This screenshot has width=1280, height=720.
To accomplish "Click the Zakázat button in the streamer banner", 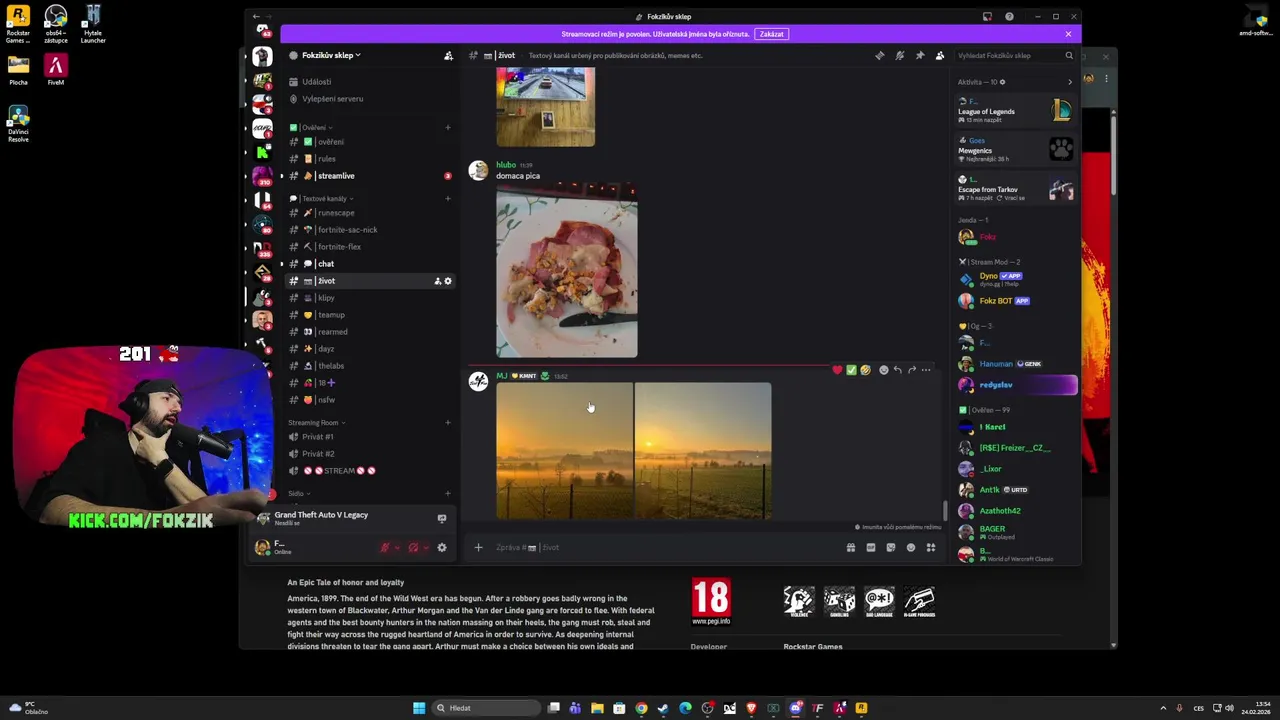I will tap(772, 34).
